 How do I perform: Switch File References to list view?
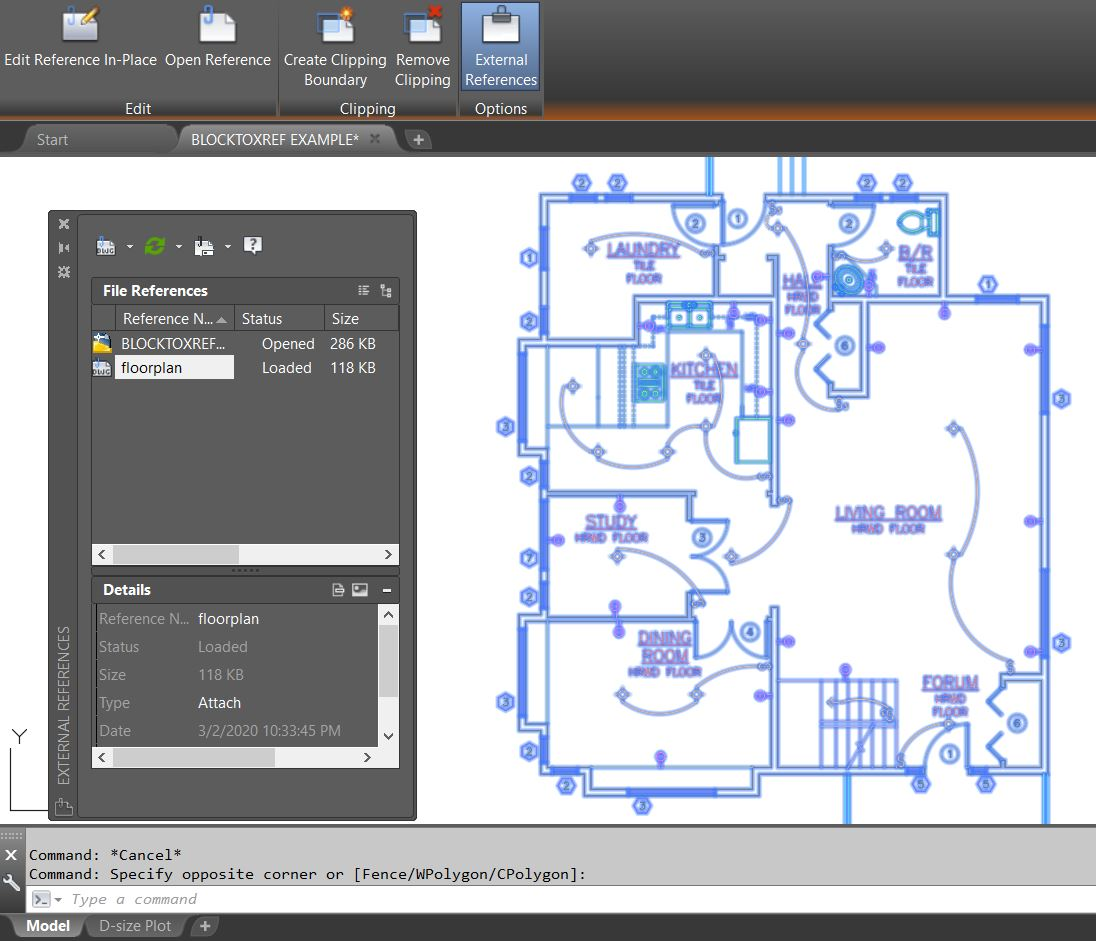click(x=364, y=291)
